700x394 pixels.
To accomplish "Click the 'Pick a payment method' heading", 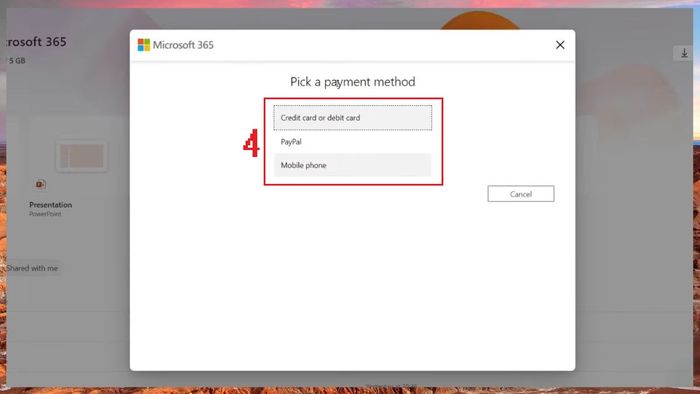I will (353, 82).
